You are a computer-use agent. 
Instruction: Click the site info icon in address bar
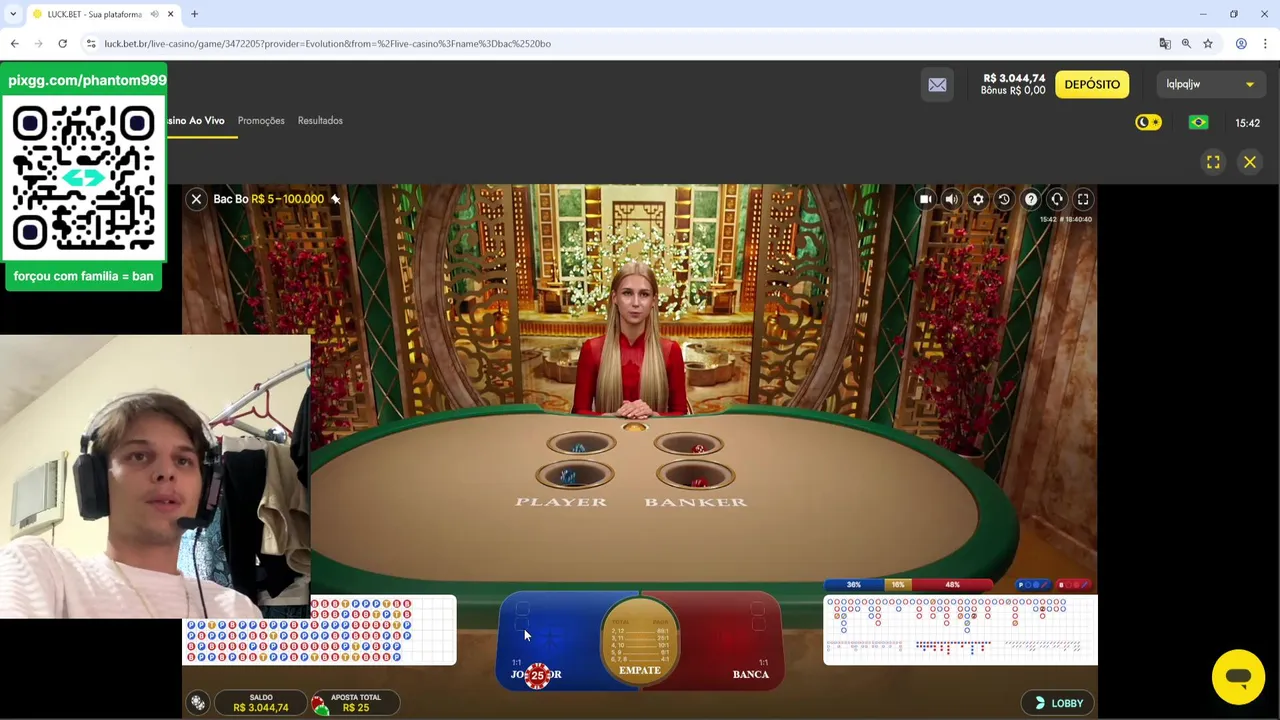(90, 43)
